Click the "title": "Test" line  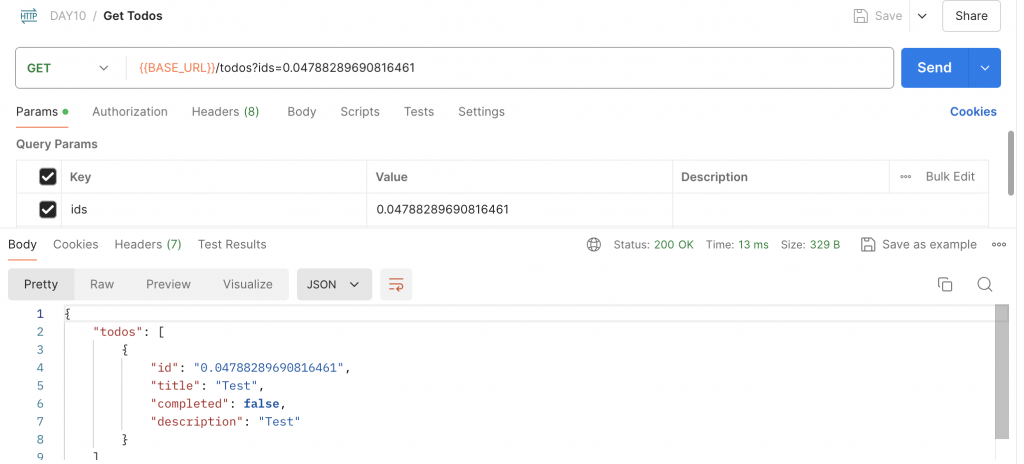point(207,386)
